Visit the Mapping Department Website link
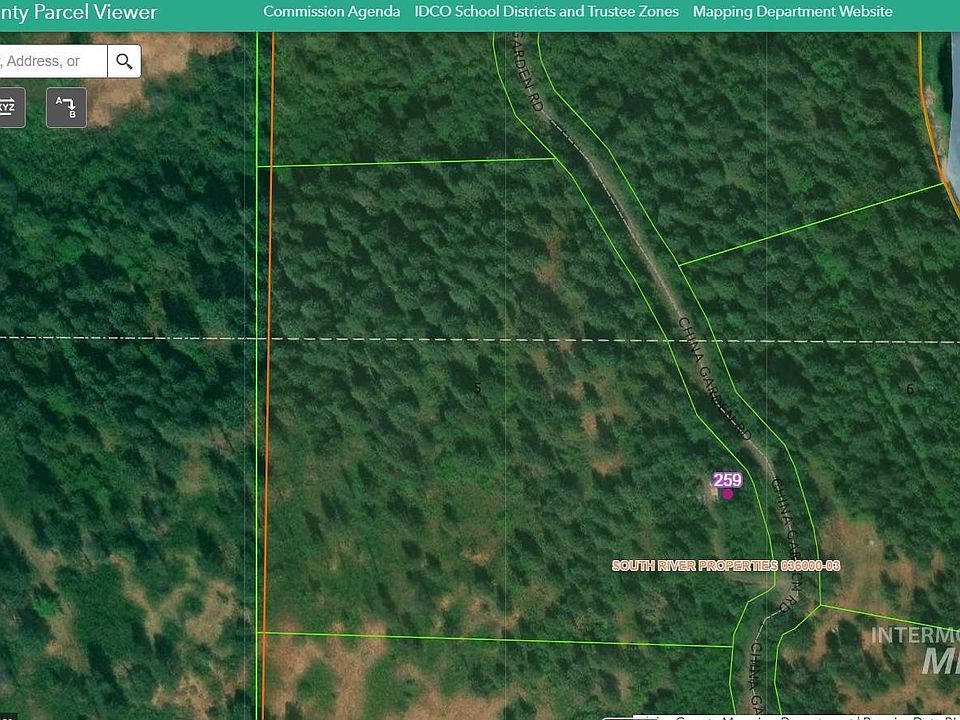Image resolution: width=960 pixels, height=720 pixels. tap(792, 12)
